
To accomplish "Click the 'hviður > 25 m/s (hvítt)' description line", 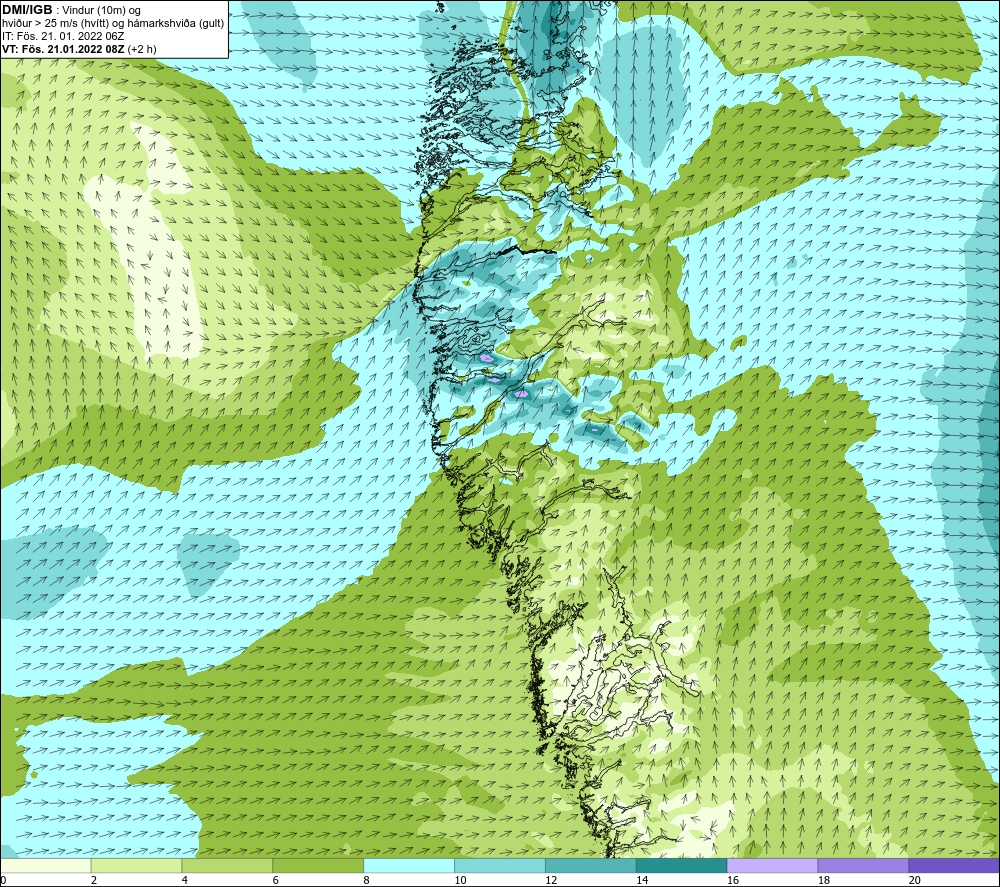I will [x=113, y=24].
